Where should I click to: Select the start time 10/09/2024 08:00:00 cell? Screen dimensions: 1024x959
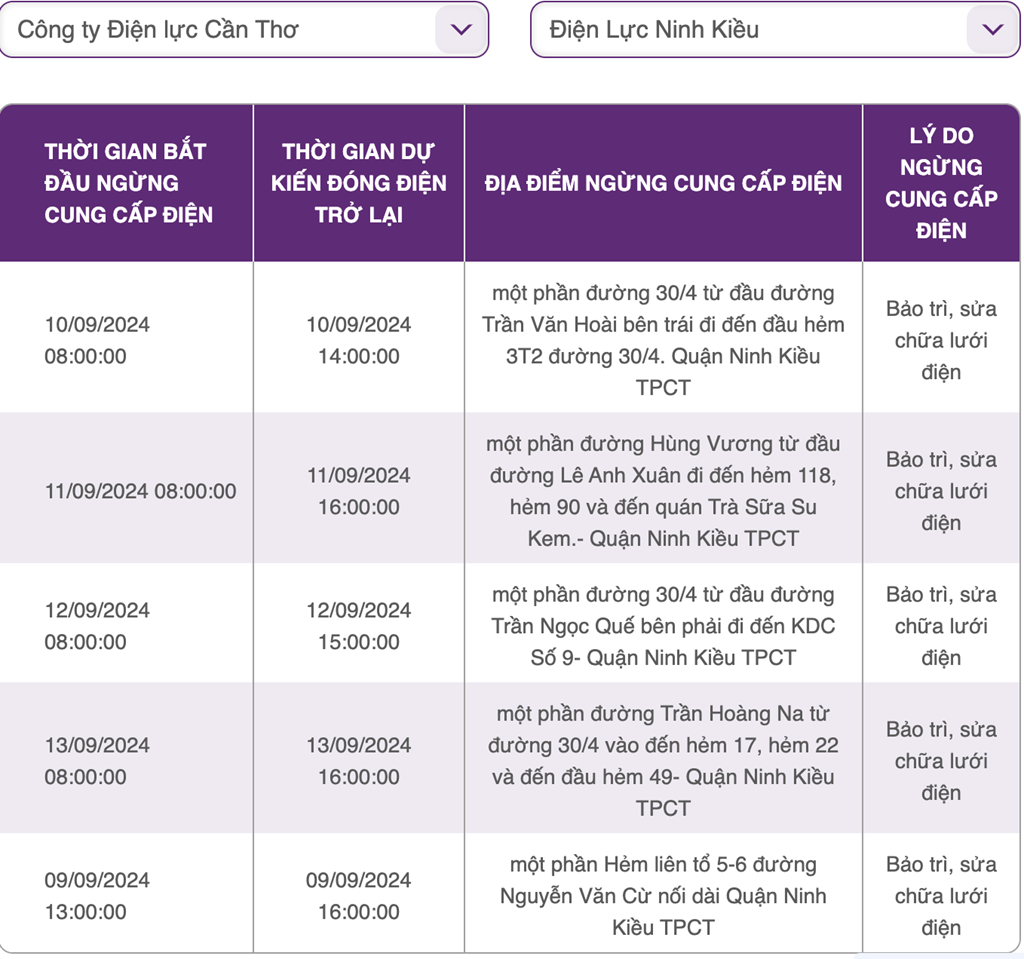click(97, 340)
